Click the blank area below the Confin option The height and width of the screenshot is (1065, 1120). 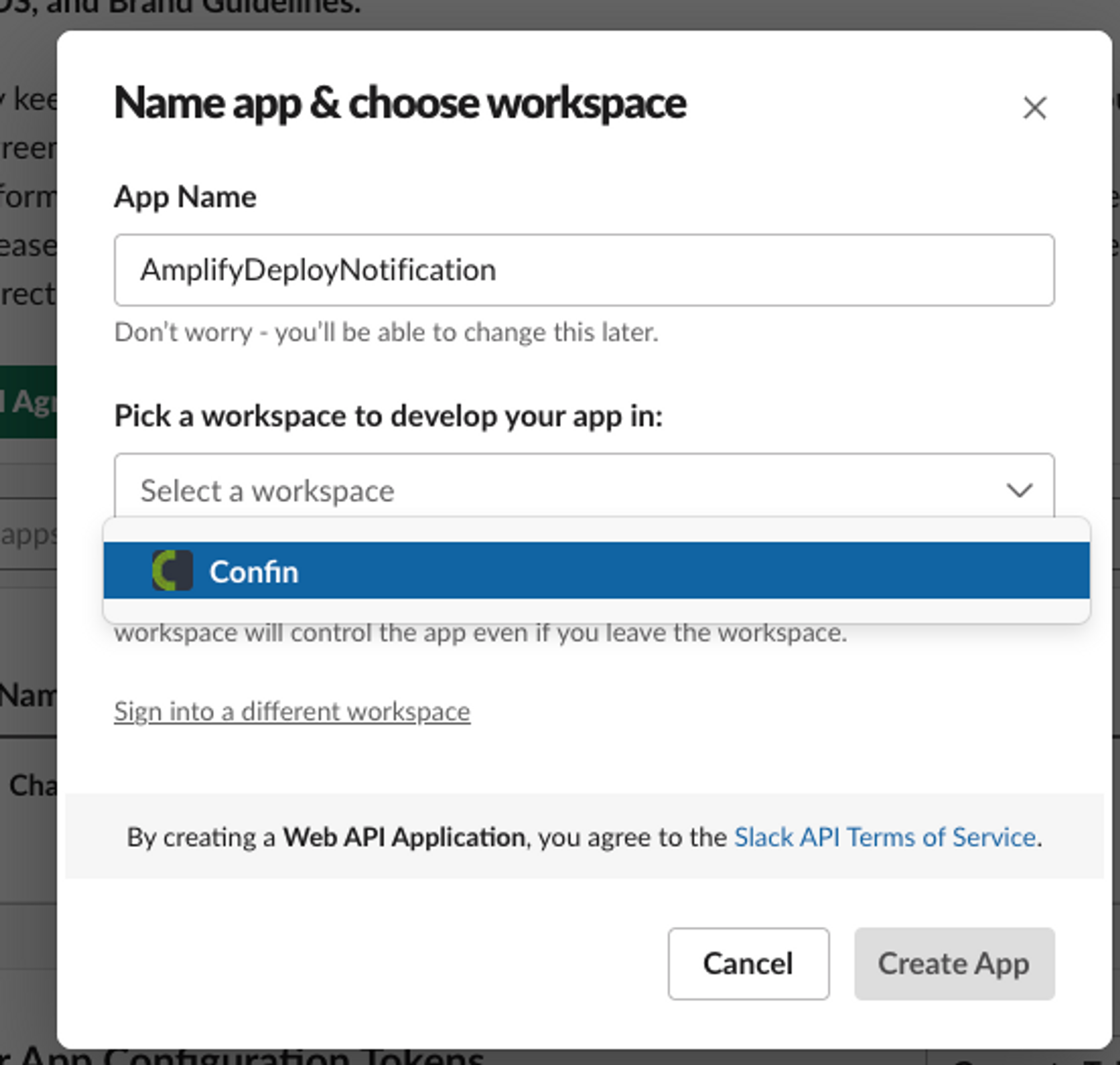tap(596, 610)
